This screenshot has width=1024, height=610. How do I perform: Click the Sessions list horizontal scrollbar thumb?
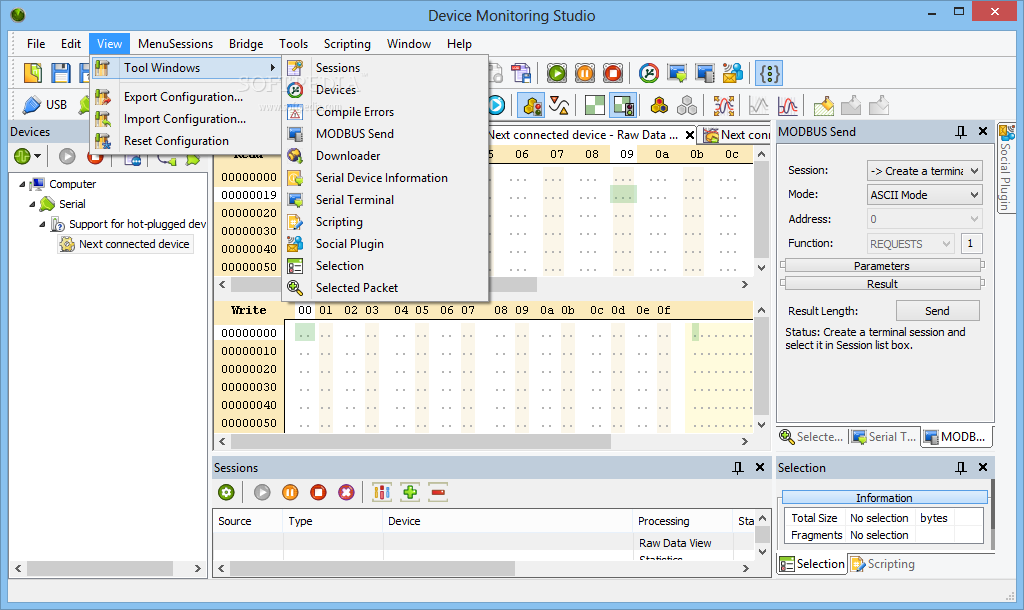tap(372, 568)
